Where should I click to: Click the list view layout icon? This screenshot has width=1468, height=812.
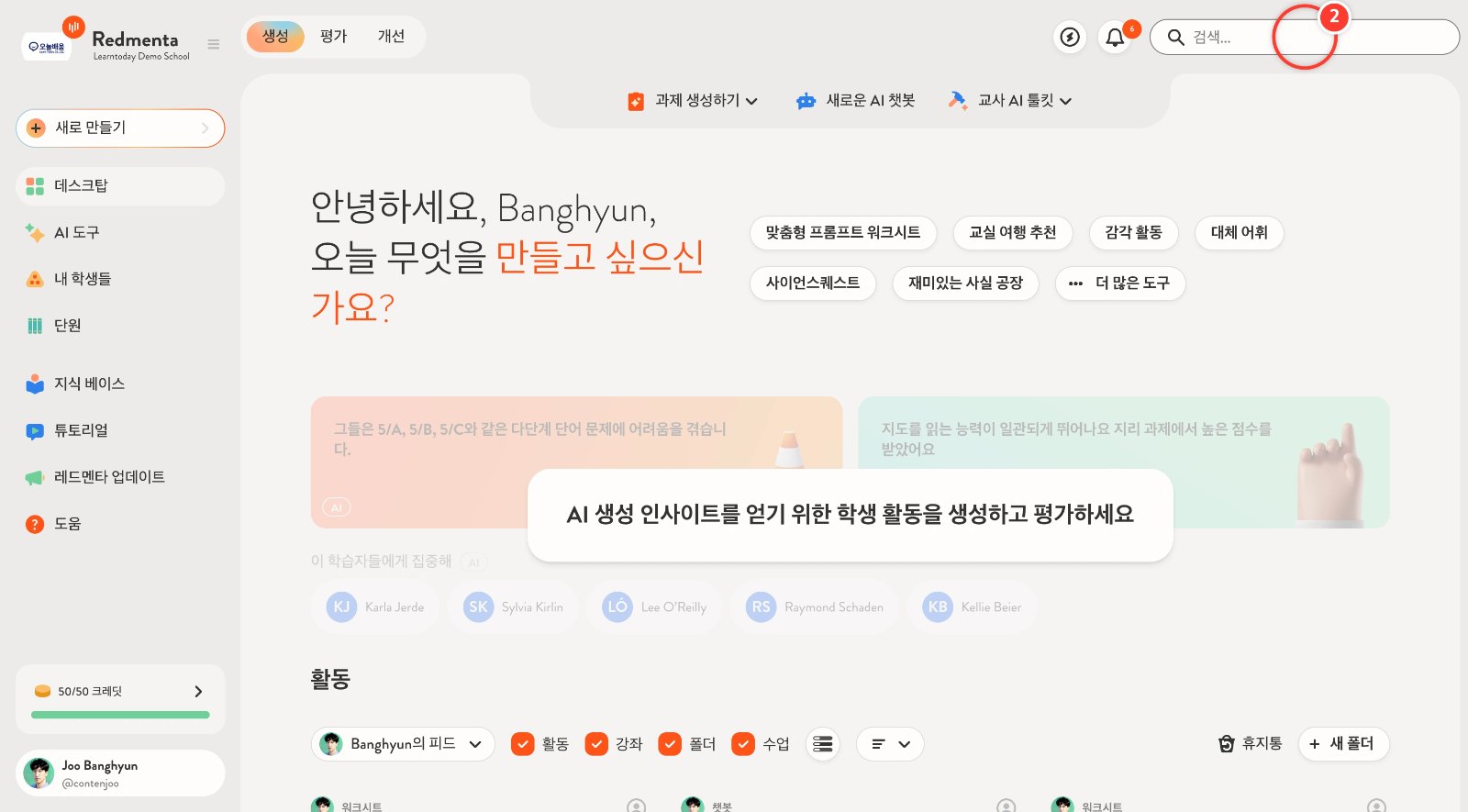[x=823, y=744]
